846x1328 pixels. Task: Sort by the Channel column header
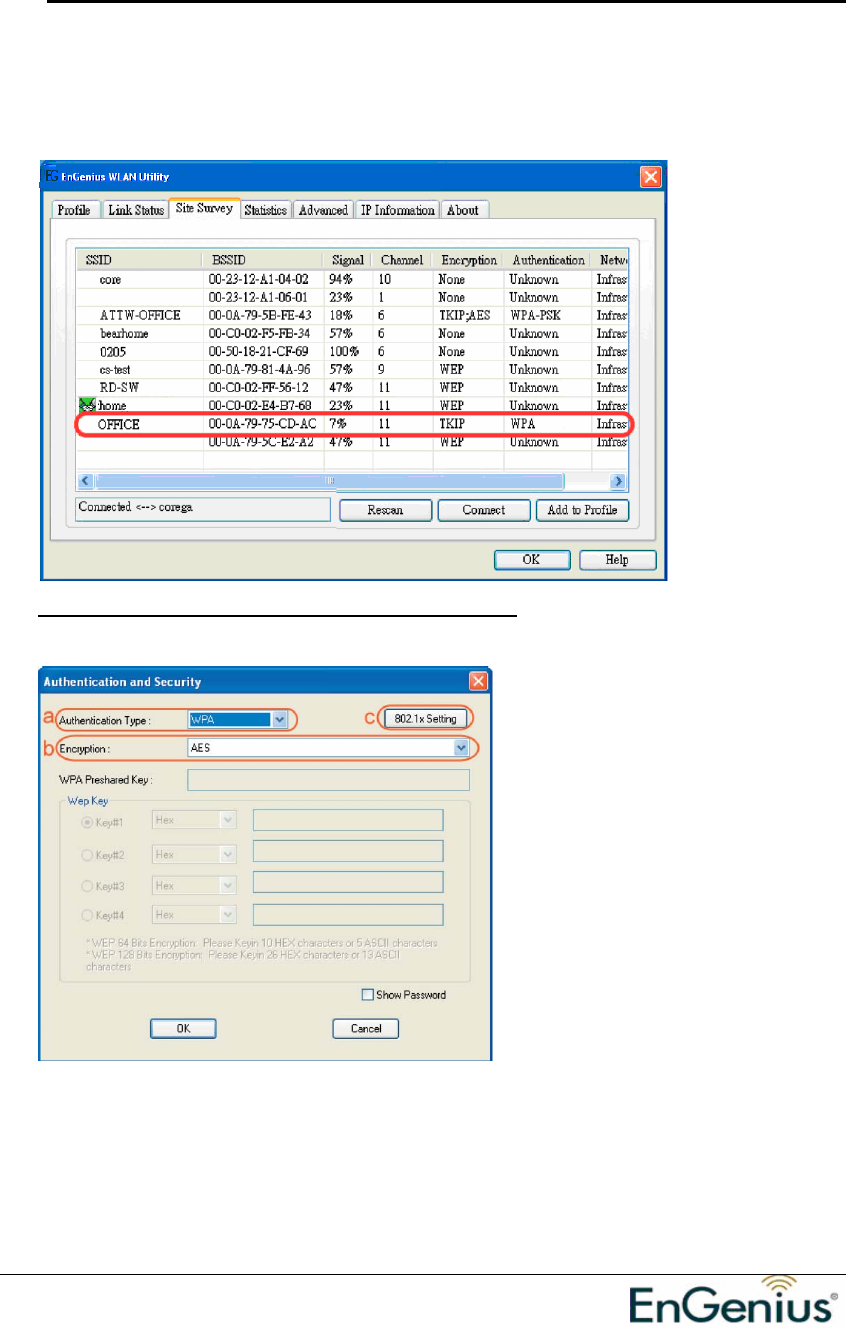402,260
